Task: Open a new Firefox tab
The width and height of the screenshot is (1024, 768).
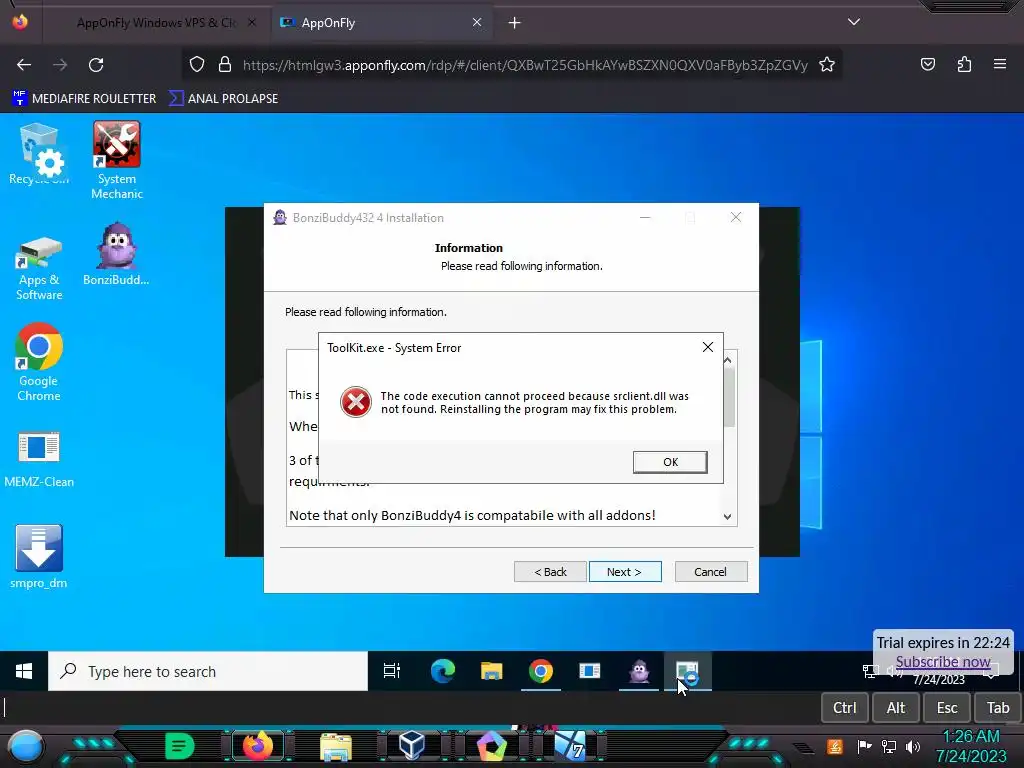Action: click(x=515, y=23)
